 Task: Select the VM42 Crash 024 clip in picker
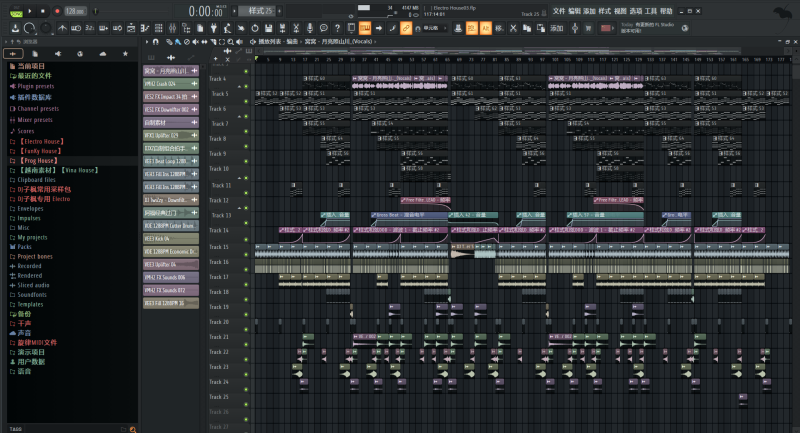coord(170,84)
